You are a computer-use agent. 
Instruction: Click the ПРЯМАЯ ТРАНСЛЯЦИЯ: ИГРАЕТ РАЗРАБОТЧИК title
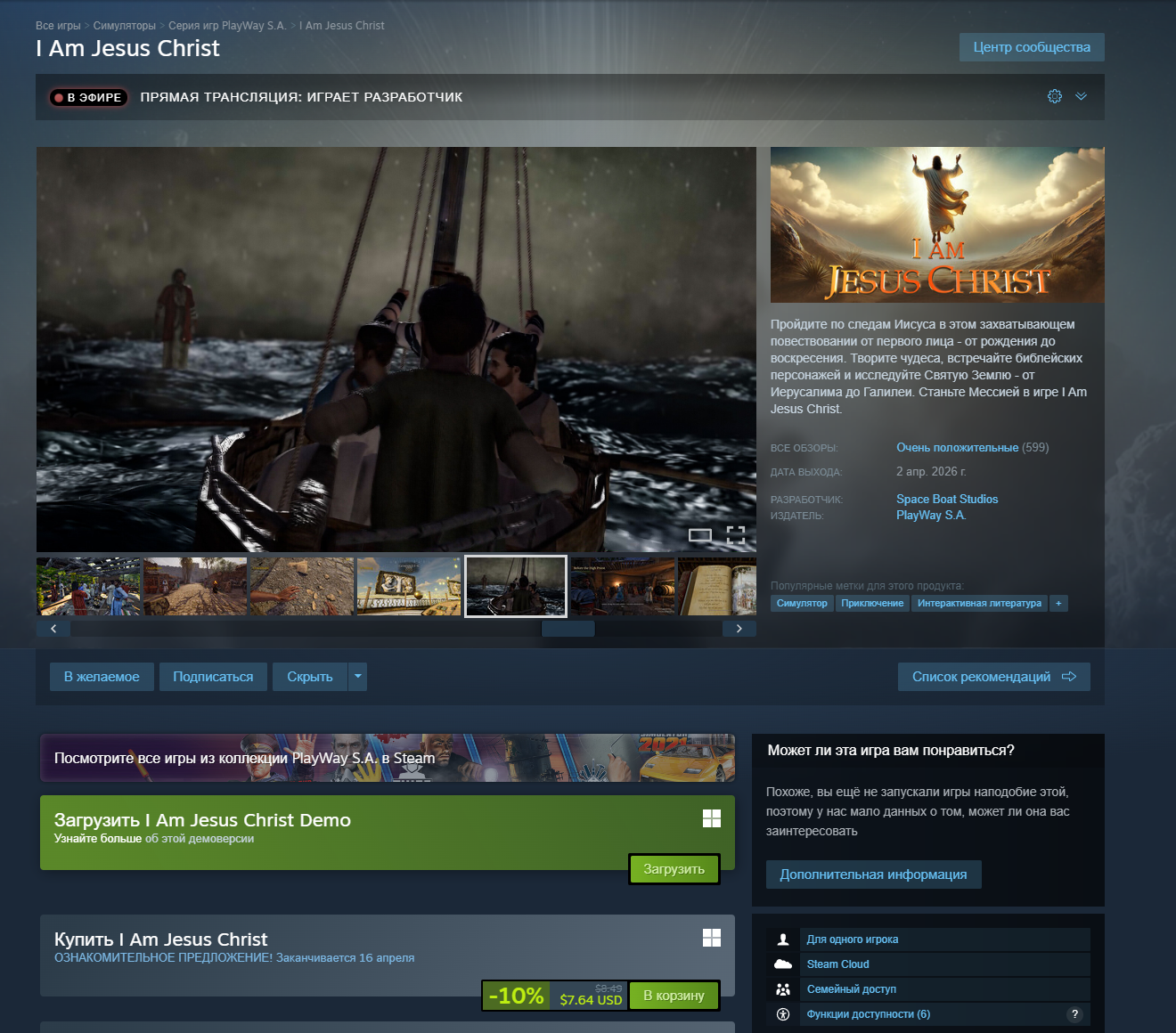pos(301,97)
